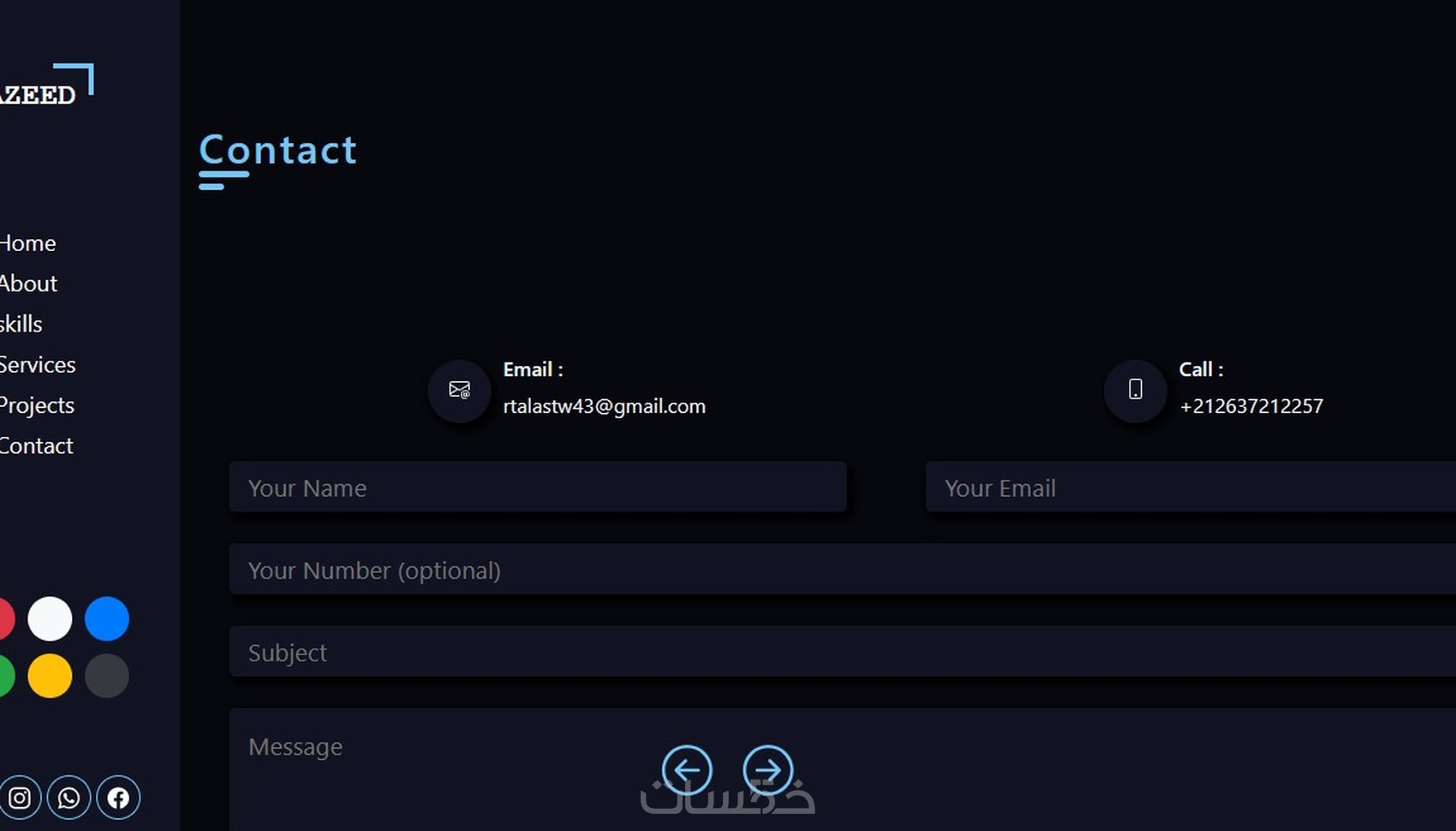Jump to the skills section
1456x831 pixels.
21,324
